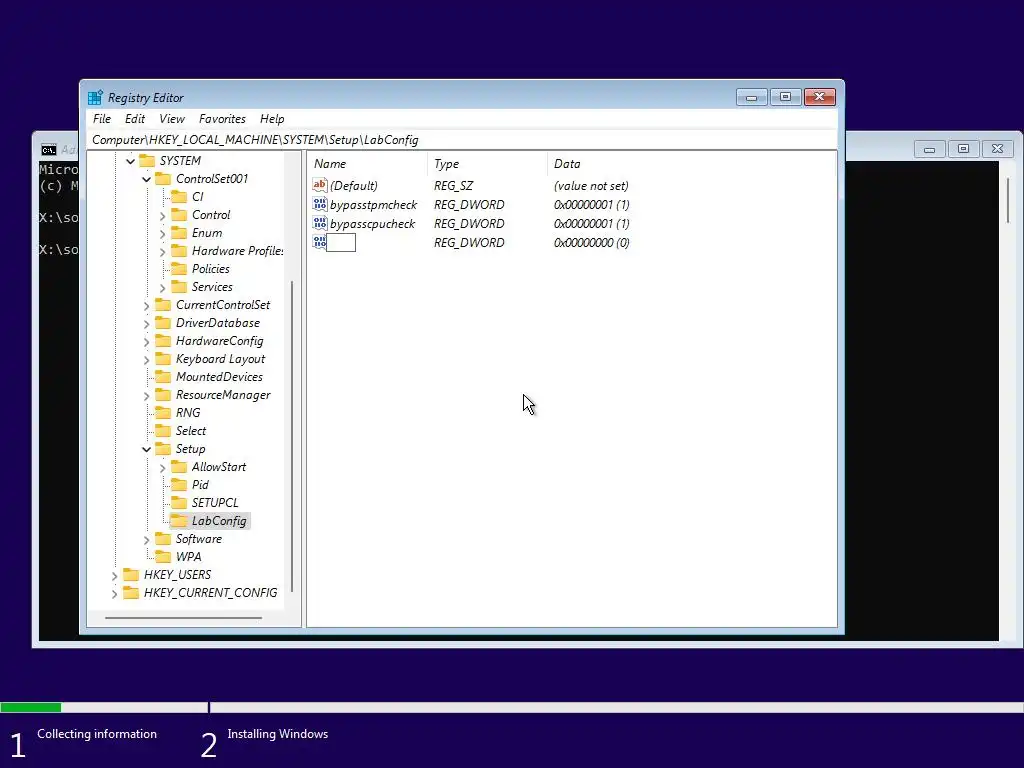
Task: Open the View menu
Action: click(x=172, y=119)
